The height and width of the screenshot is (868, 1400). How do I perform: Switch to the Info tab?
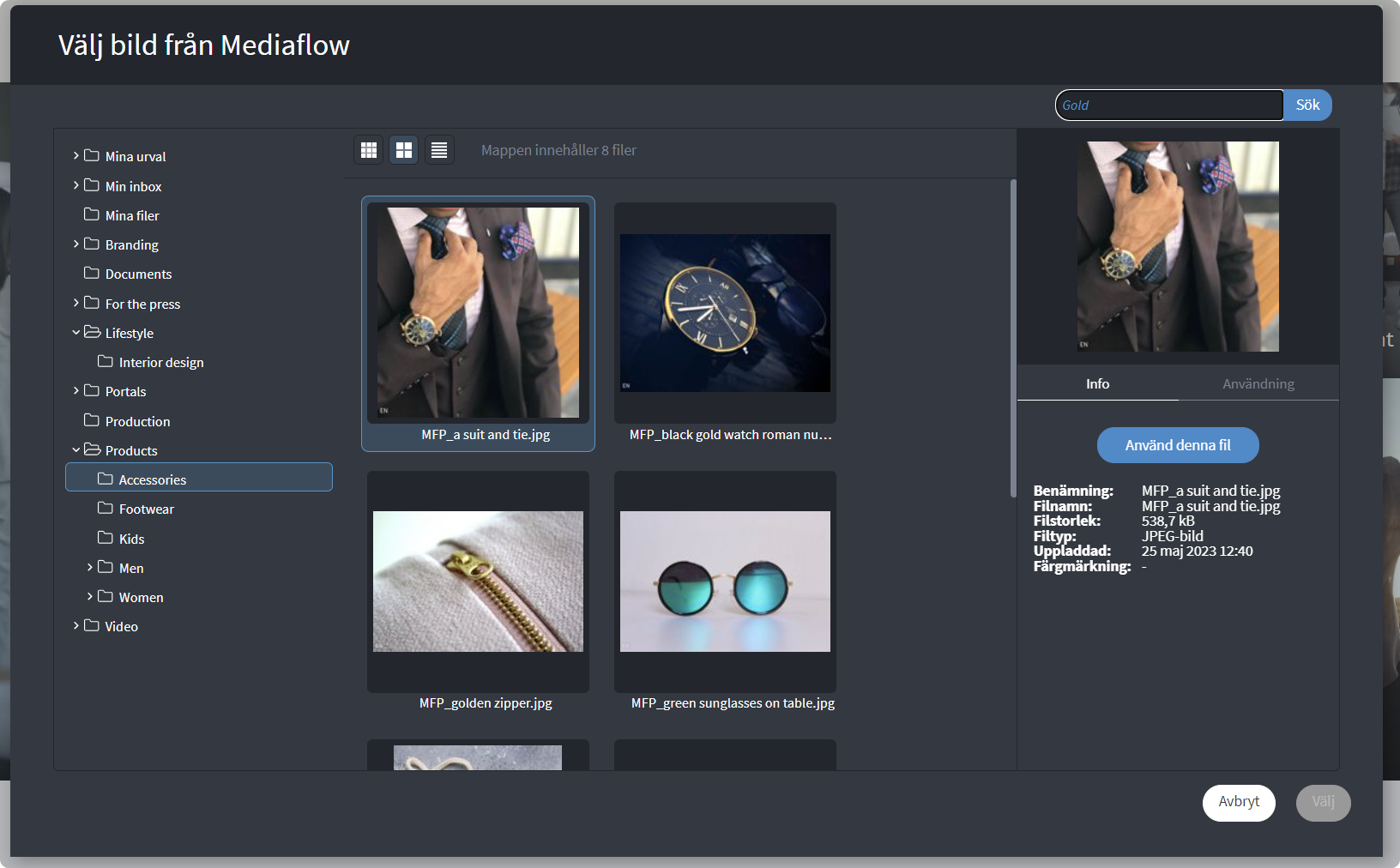tap(1097, 383)
